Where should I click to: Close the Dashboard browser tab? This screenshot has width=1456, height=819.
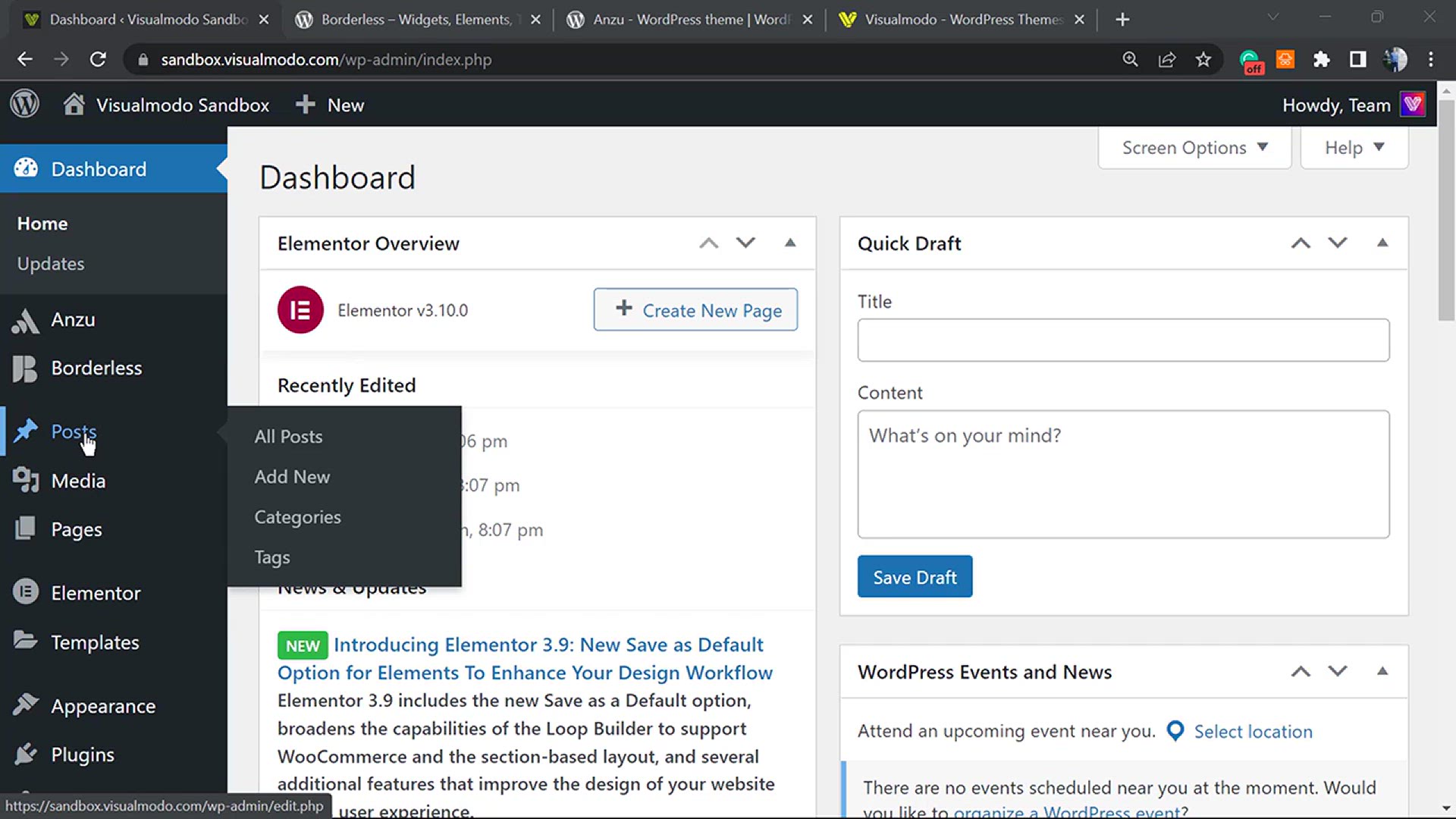click(x=264, y=20)
